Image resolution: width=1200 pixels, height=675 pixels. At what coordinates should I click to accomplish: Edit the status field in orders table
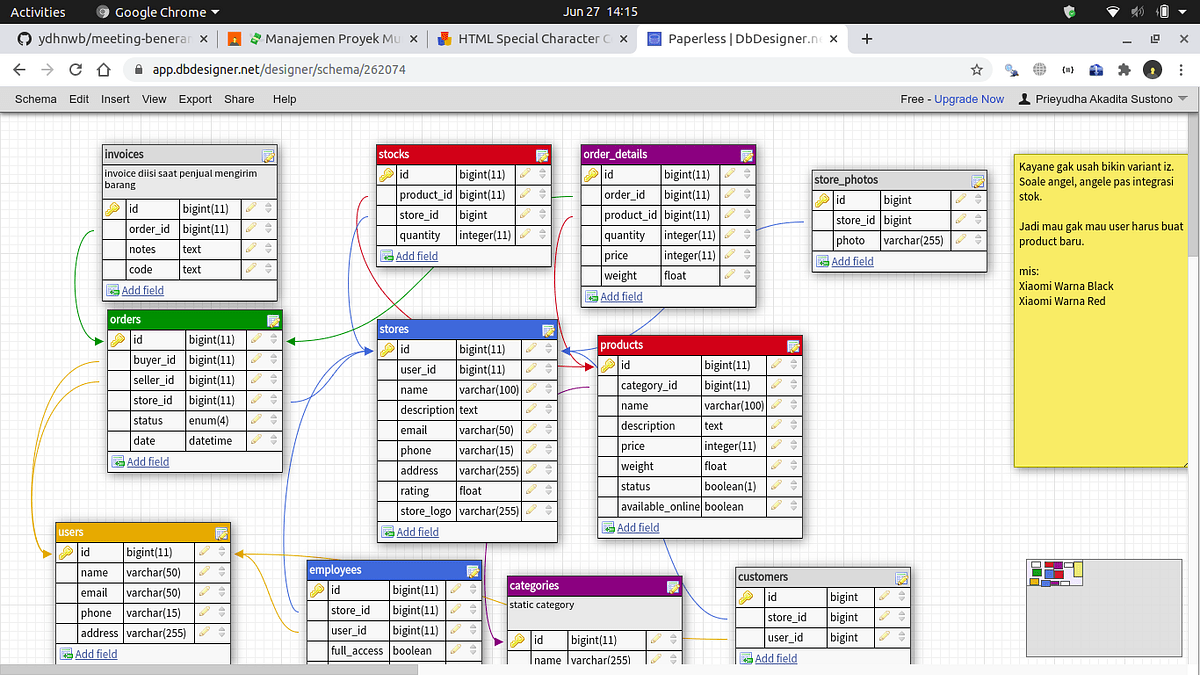[256, 421]
